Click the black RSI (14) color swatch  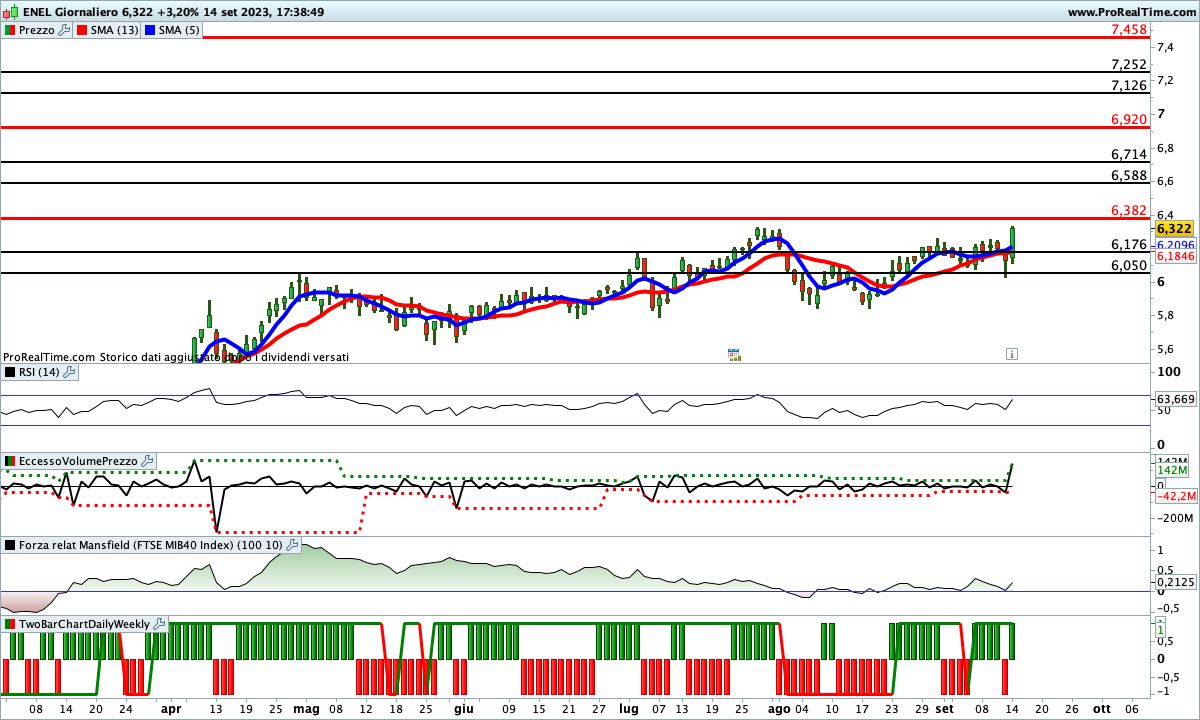(x=10, y=372)
